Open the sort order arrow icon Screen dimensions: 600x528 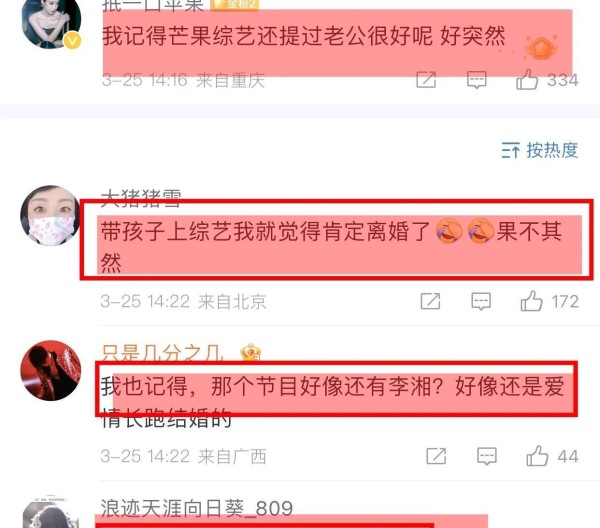(510, 150)
